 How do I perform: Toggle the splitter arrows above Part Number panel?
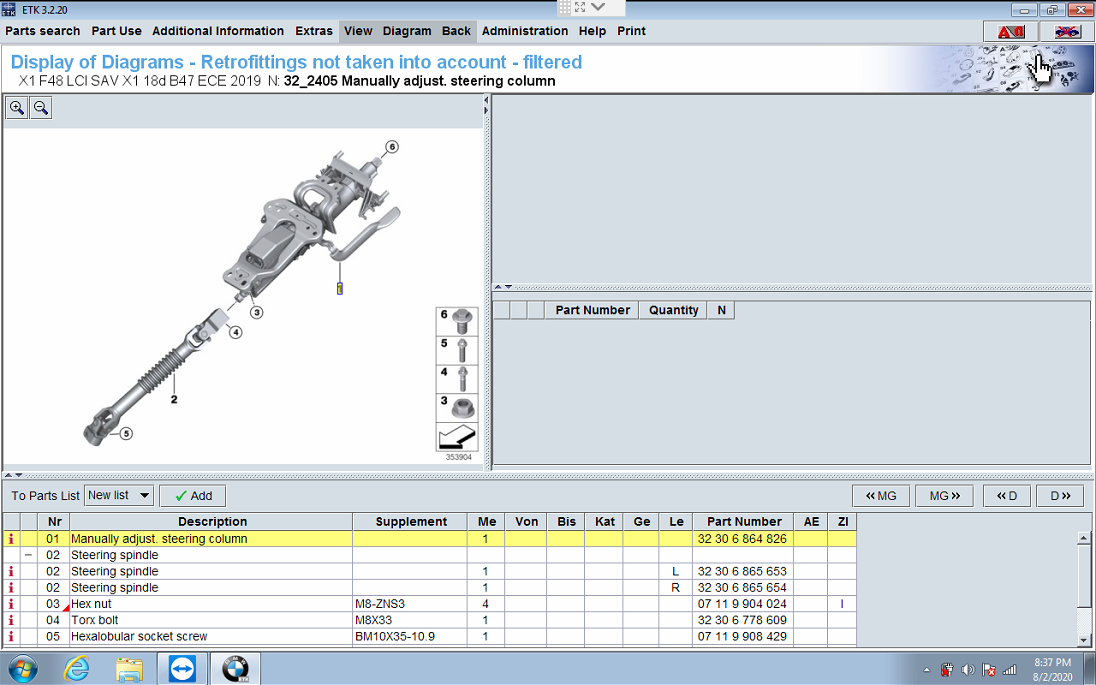[503, 287]
